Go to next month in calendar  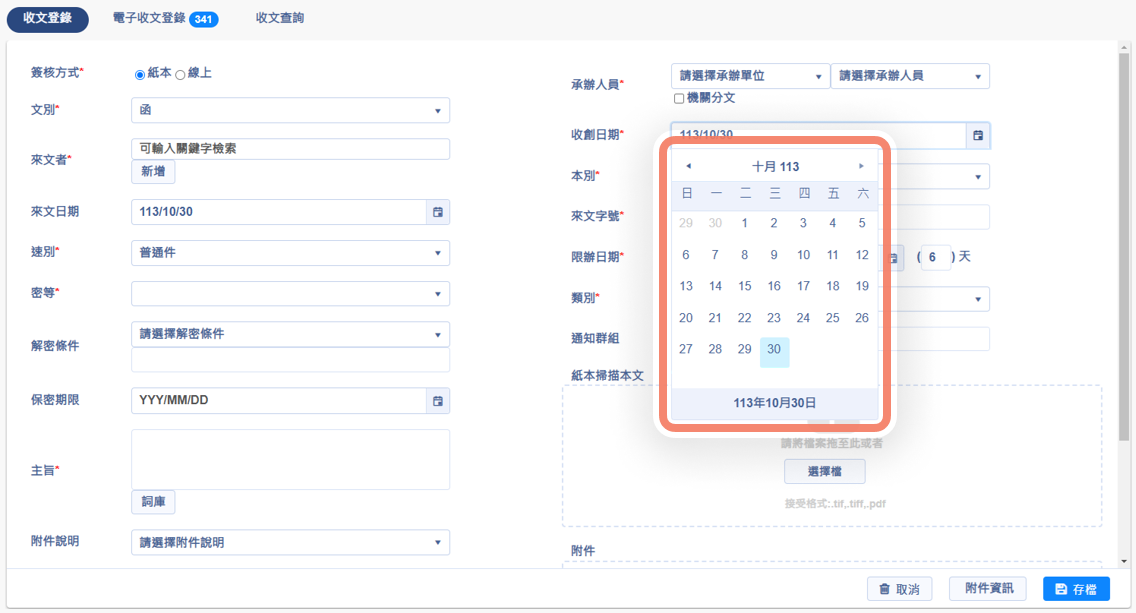861,166
